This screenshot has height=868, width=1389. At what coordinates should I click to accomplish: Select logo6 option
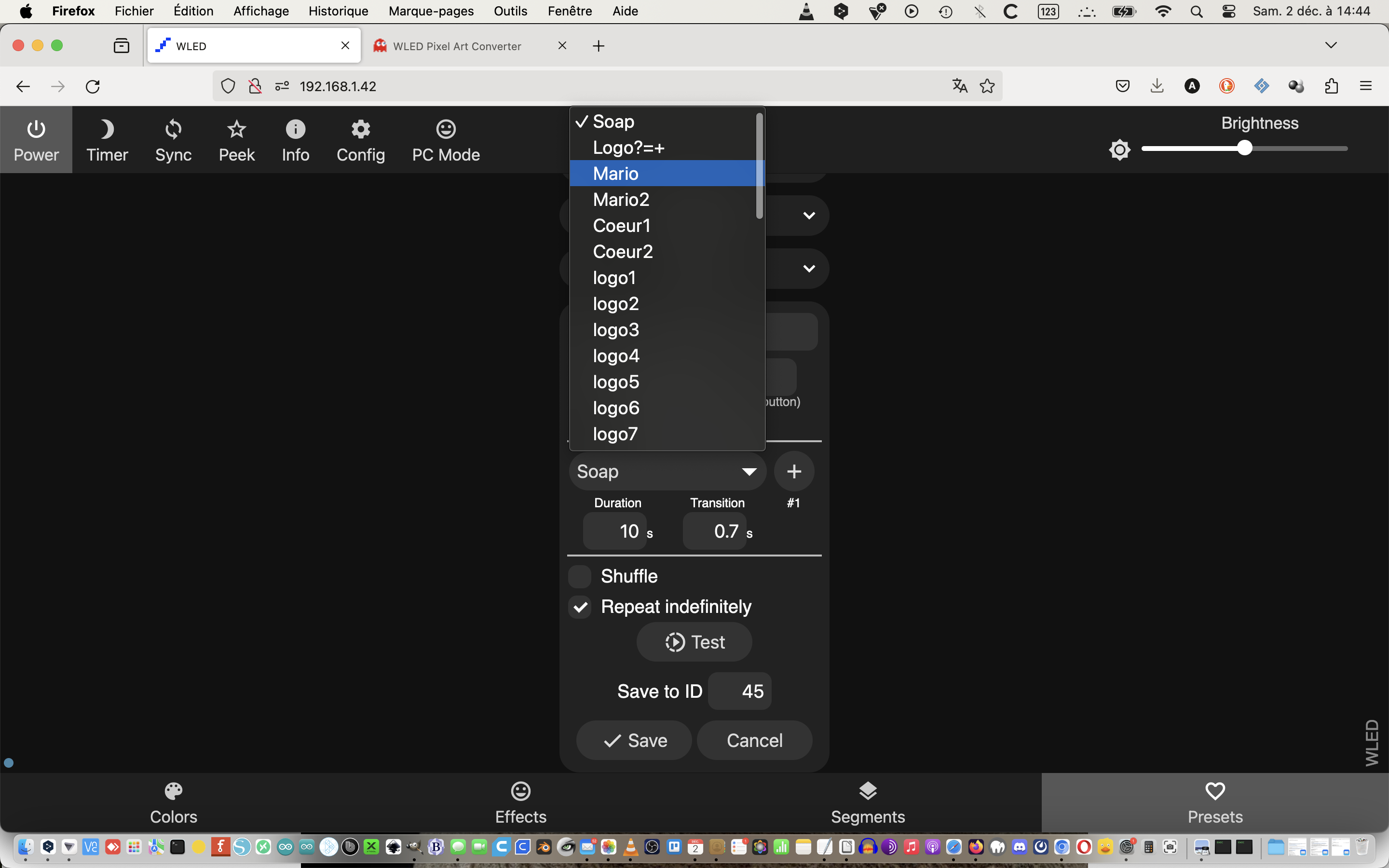click(664, 407)
